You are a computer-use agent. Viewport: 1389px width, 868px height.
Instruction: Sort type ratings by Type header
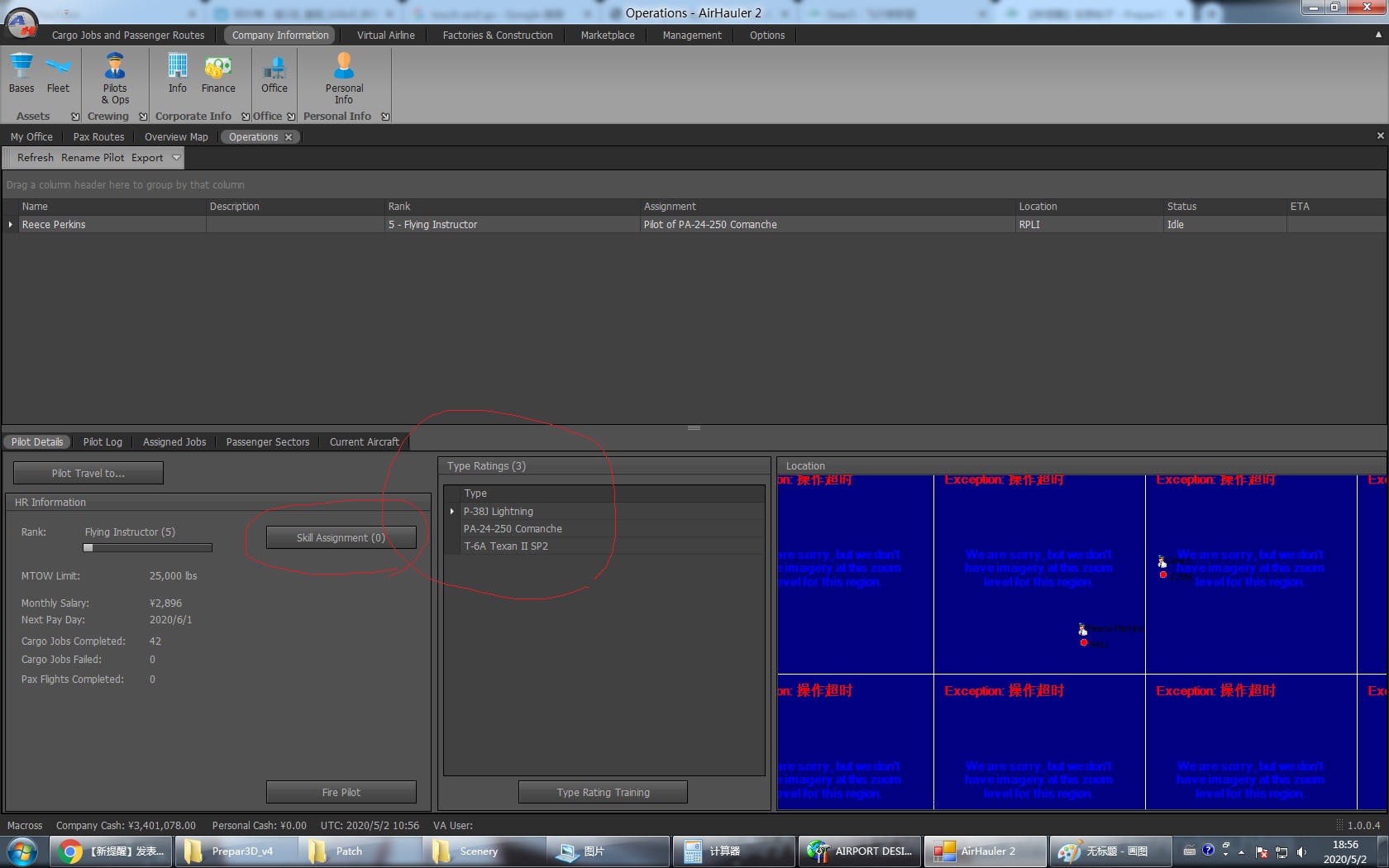coord(612,494)
